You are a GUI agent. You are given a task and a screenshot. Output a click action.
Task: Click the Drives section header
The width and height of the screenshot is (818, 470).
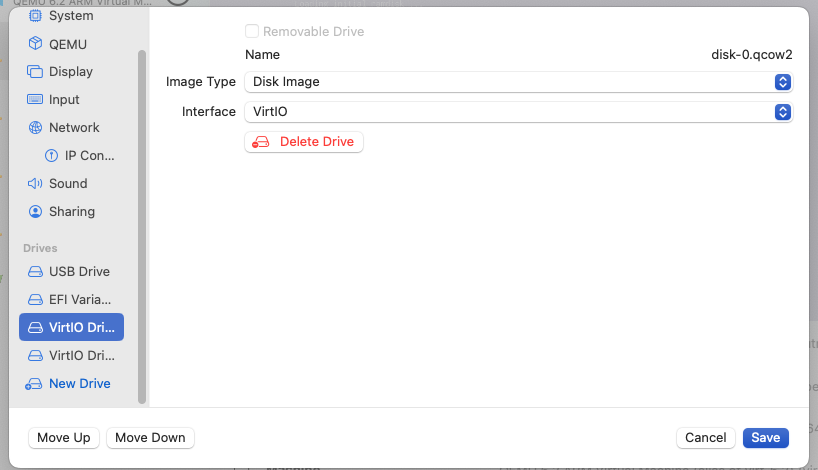coord(40,248)
